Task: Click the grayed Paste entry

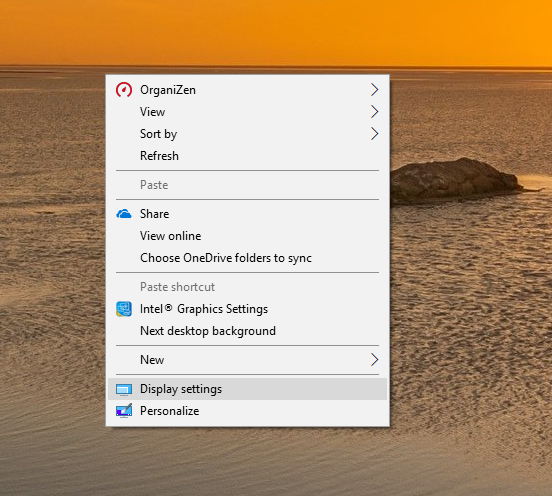Action: (x=247, y=185)
